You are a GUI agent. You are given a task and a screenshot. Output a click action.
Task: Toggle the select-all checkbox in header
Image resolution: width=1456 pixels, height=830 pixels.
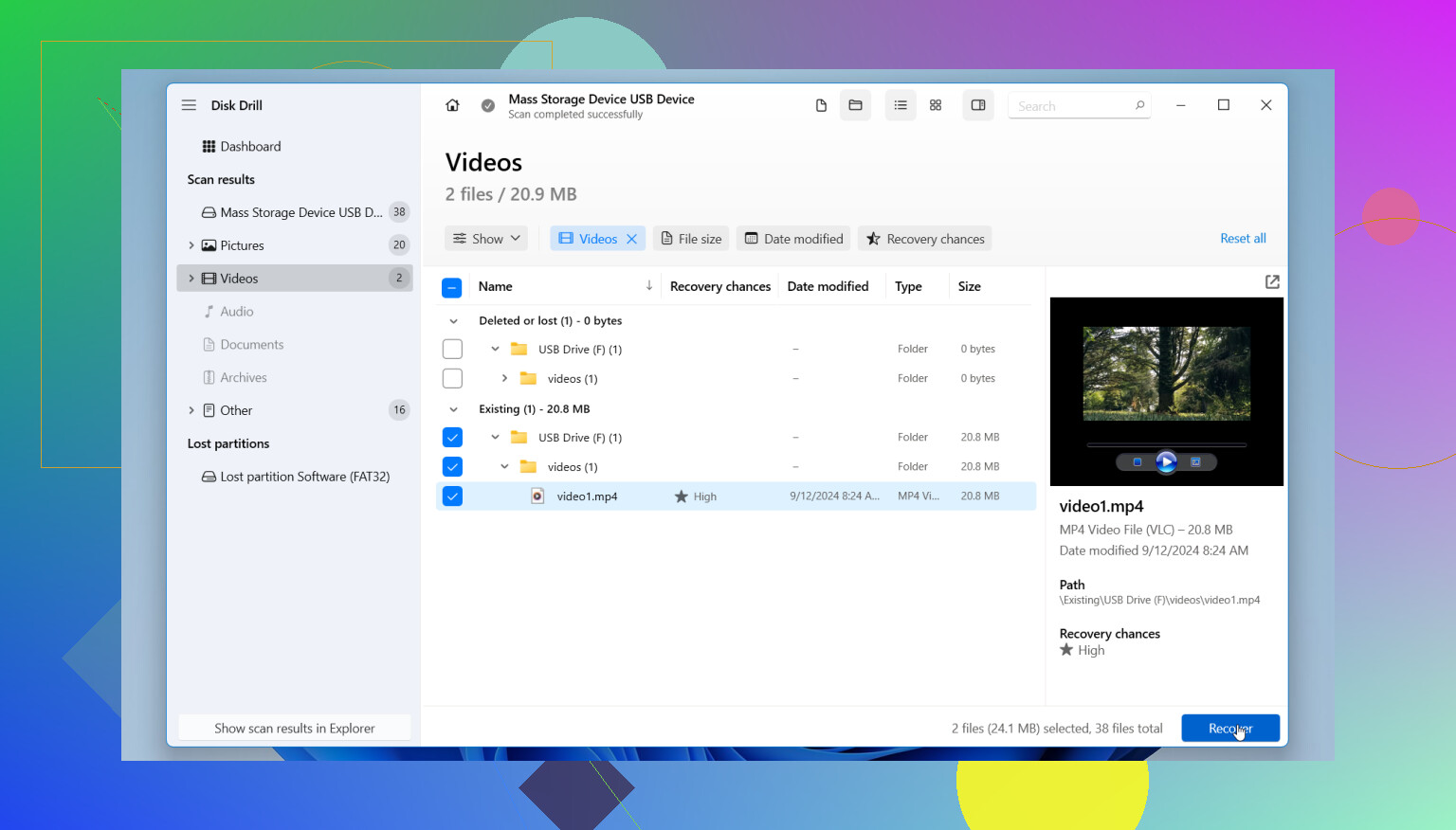[452, 287]
